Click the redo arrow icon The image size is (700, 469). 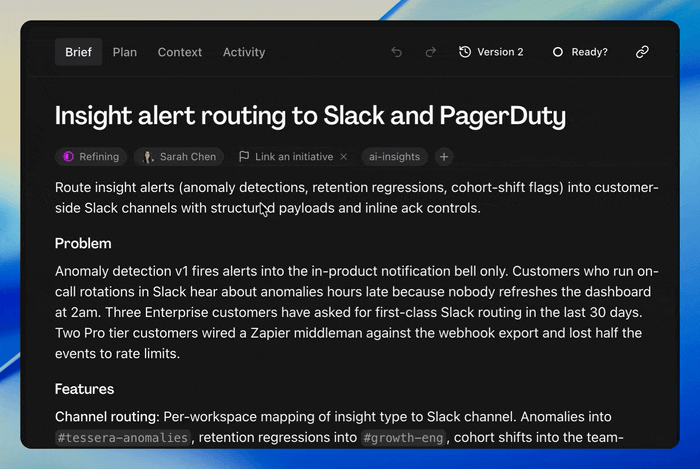[430, 52]
